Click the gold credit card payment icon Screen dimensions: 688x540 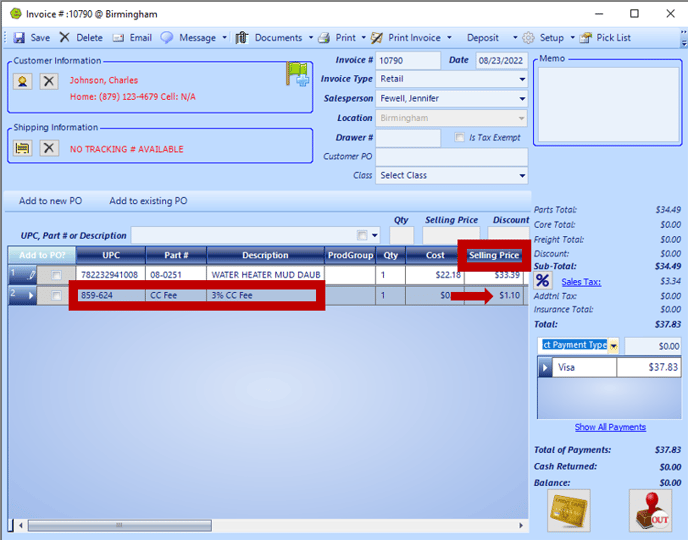(569, 511)
